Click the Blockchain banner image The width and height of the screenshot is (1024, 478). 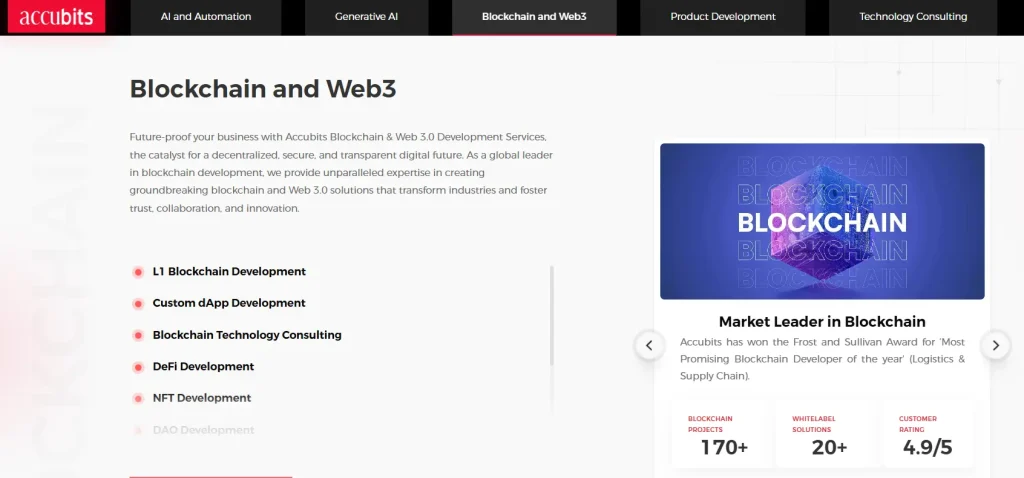tap(822, 221)
